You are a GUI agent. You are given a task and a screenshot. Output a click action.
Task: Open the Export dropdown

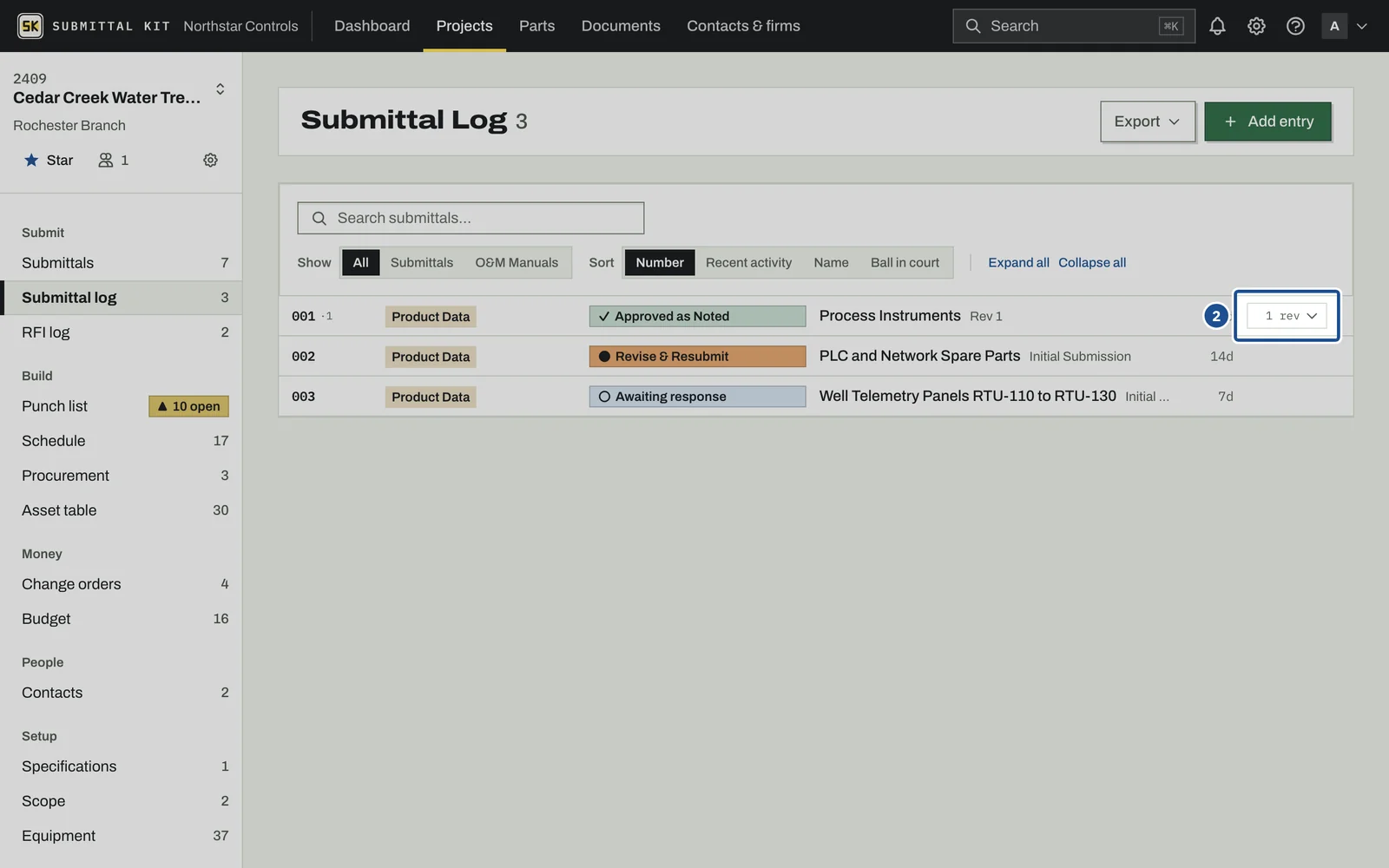point(1148,122)
